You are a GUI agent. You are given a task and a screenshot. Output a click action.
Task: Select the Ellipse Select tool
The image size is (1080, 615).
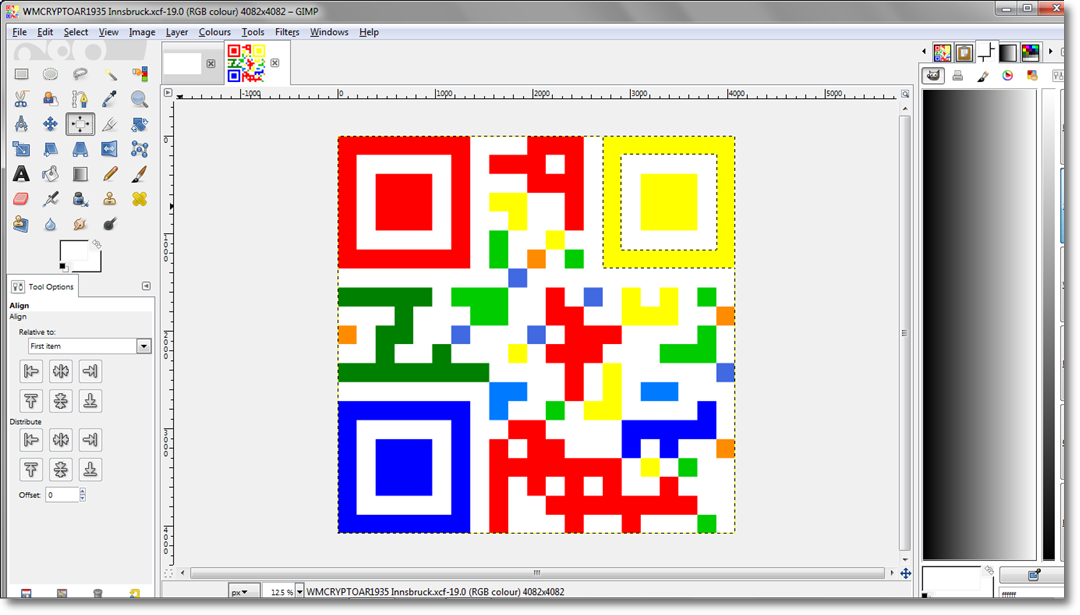coord(50,74)
